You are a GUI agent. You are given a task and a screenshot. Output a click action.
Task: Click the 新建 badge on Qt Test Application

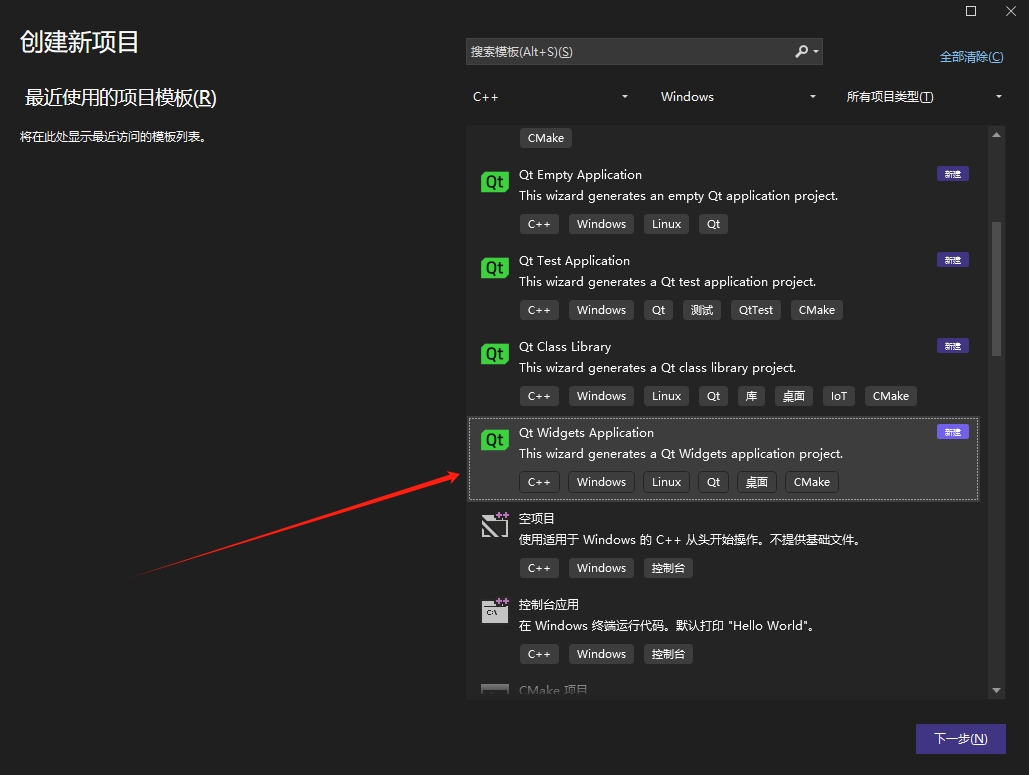click(x=953, y=260)
